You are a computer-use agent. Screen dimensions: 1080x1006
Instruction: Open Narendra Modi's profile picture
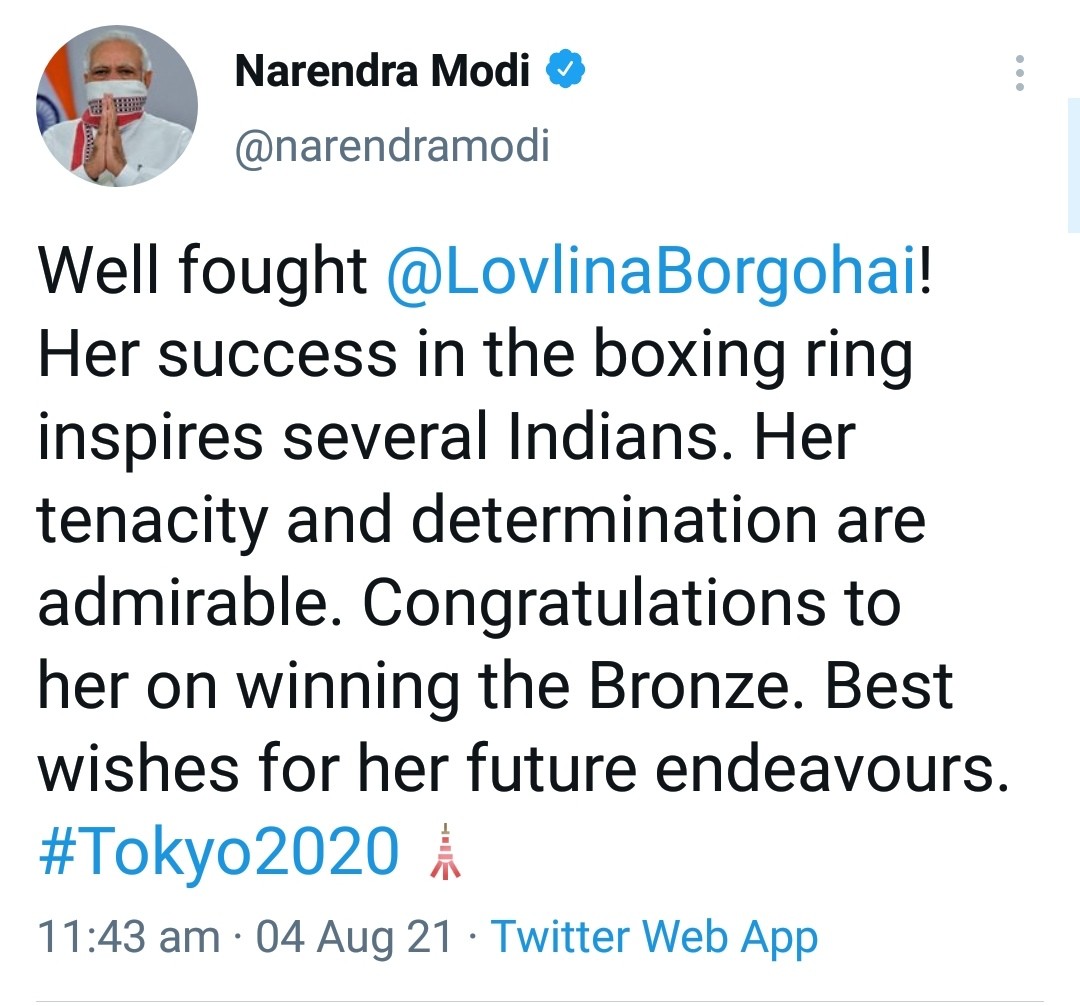tap(117, 107)
